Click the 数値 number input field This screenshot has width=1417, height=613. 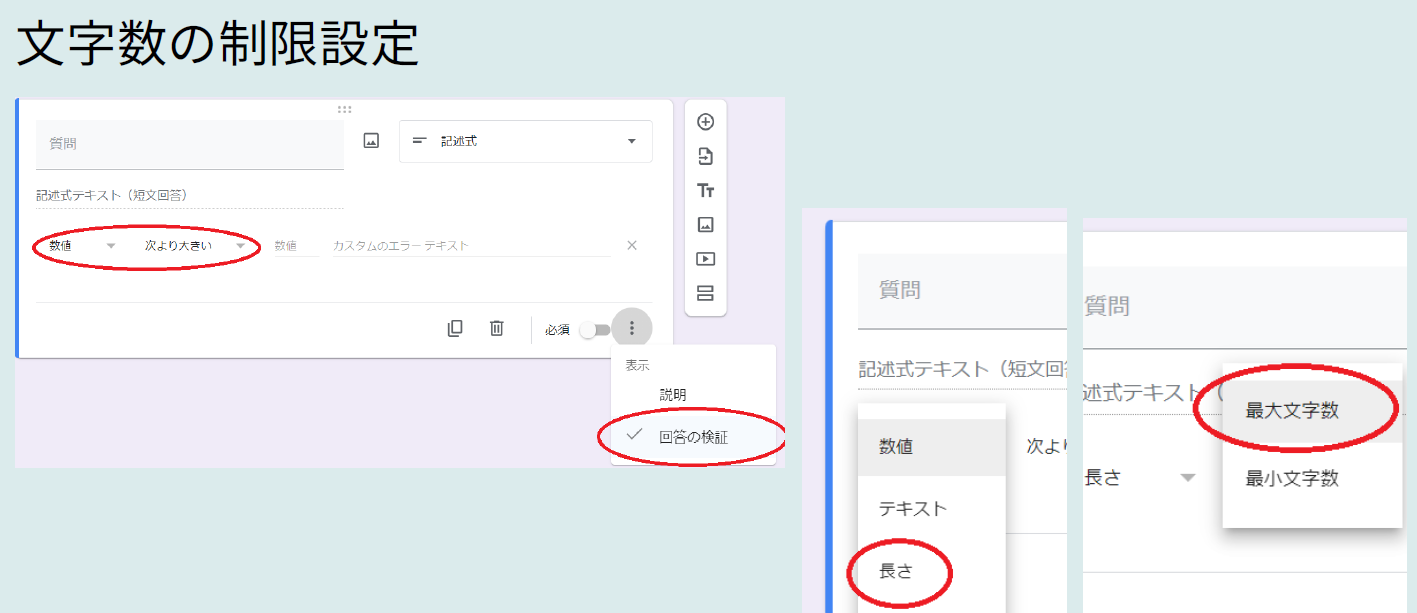297,245
